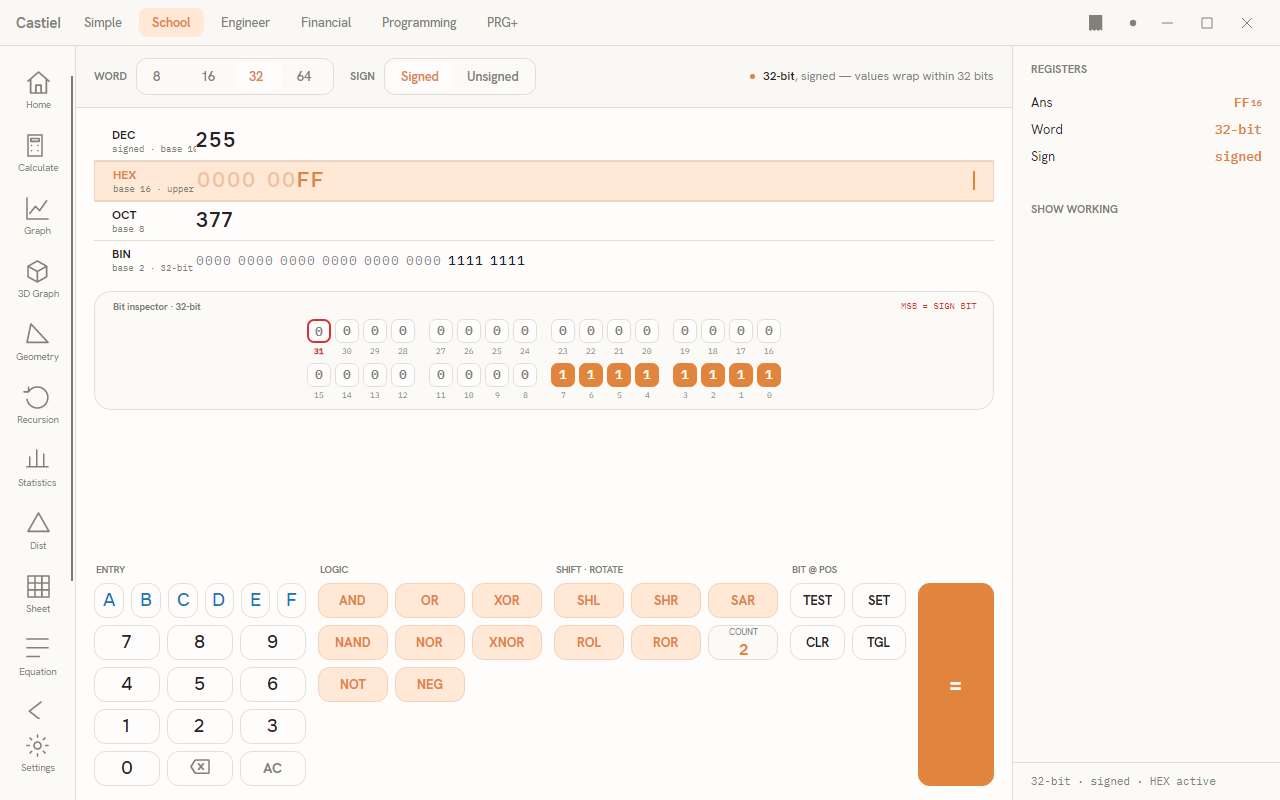1280x800 pixels.
Task: Open the Equation sidebar icon
Action: tap(38, 657)
